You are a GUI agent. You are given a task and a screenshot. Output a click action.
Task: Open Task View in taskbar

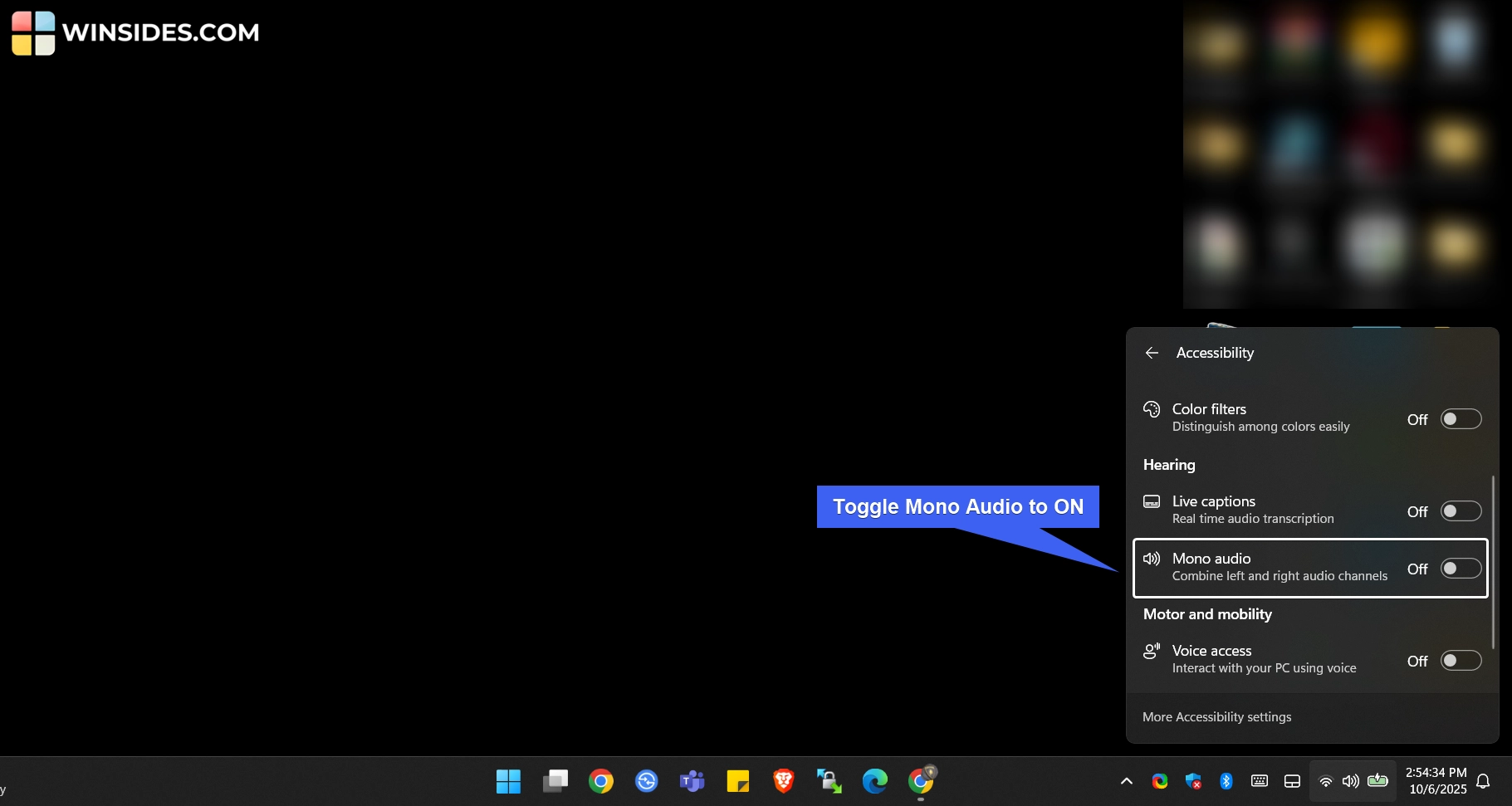click(555, 781)
